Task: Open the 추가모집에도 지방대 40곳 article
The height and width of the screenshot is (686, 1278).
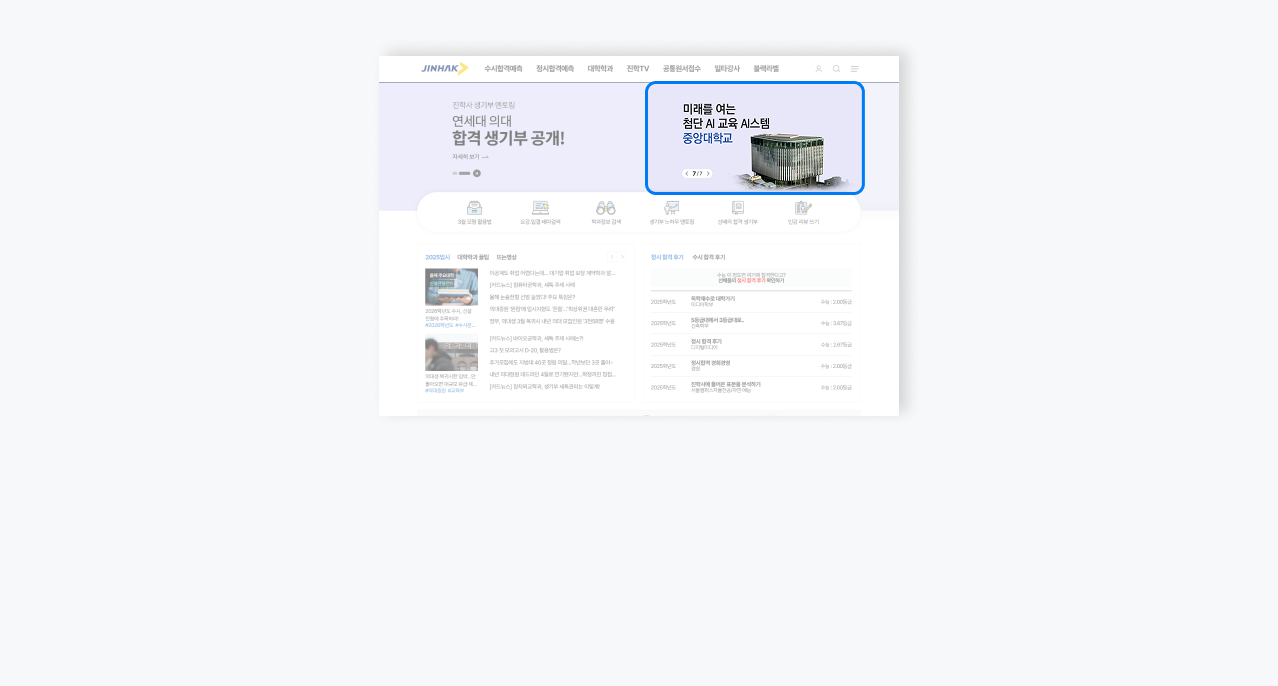Action: (x=552, y=362)
